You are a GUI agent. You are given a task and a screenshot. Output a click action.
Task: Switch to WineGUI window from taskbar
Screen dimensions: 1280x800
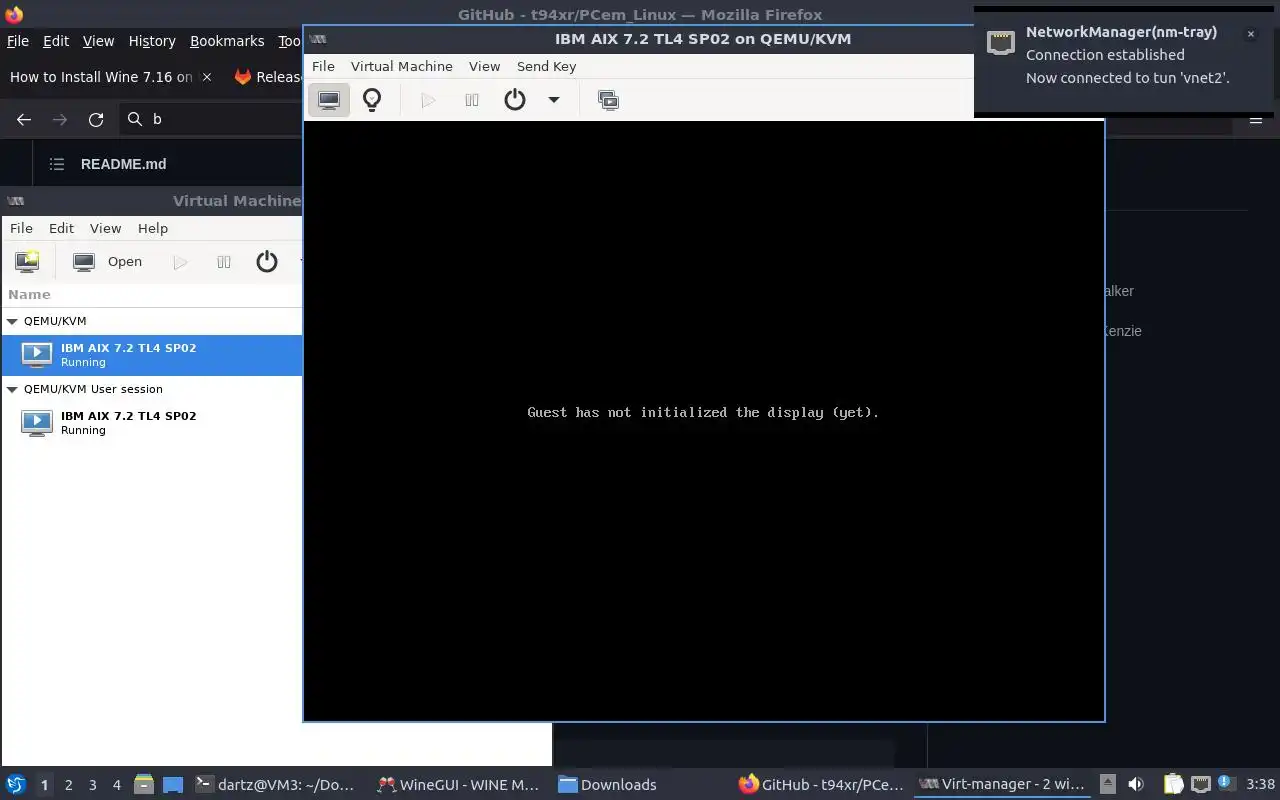(458, 785)
